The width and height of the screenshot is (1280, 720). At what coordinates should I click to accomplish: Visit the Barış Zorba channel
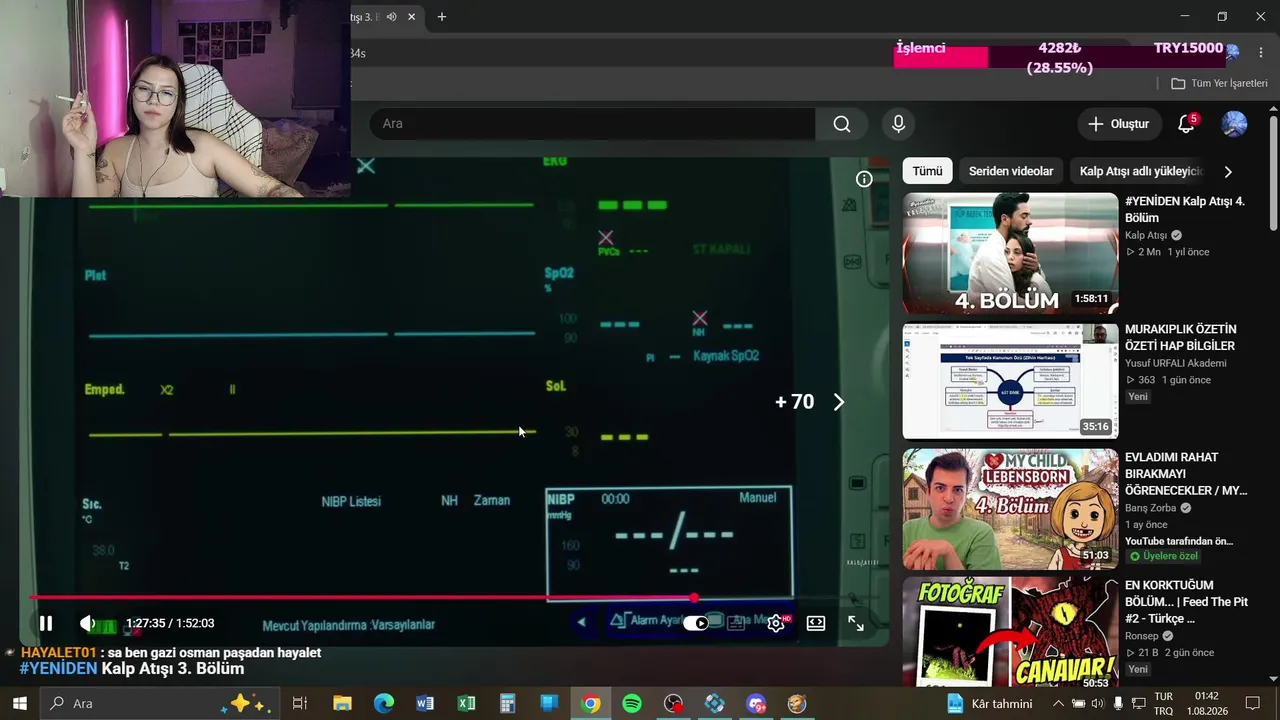(x=1151, y=508)
